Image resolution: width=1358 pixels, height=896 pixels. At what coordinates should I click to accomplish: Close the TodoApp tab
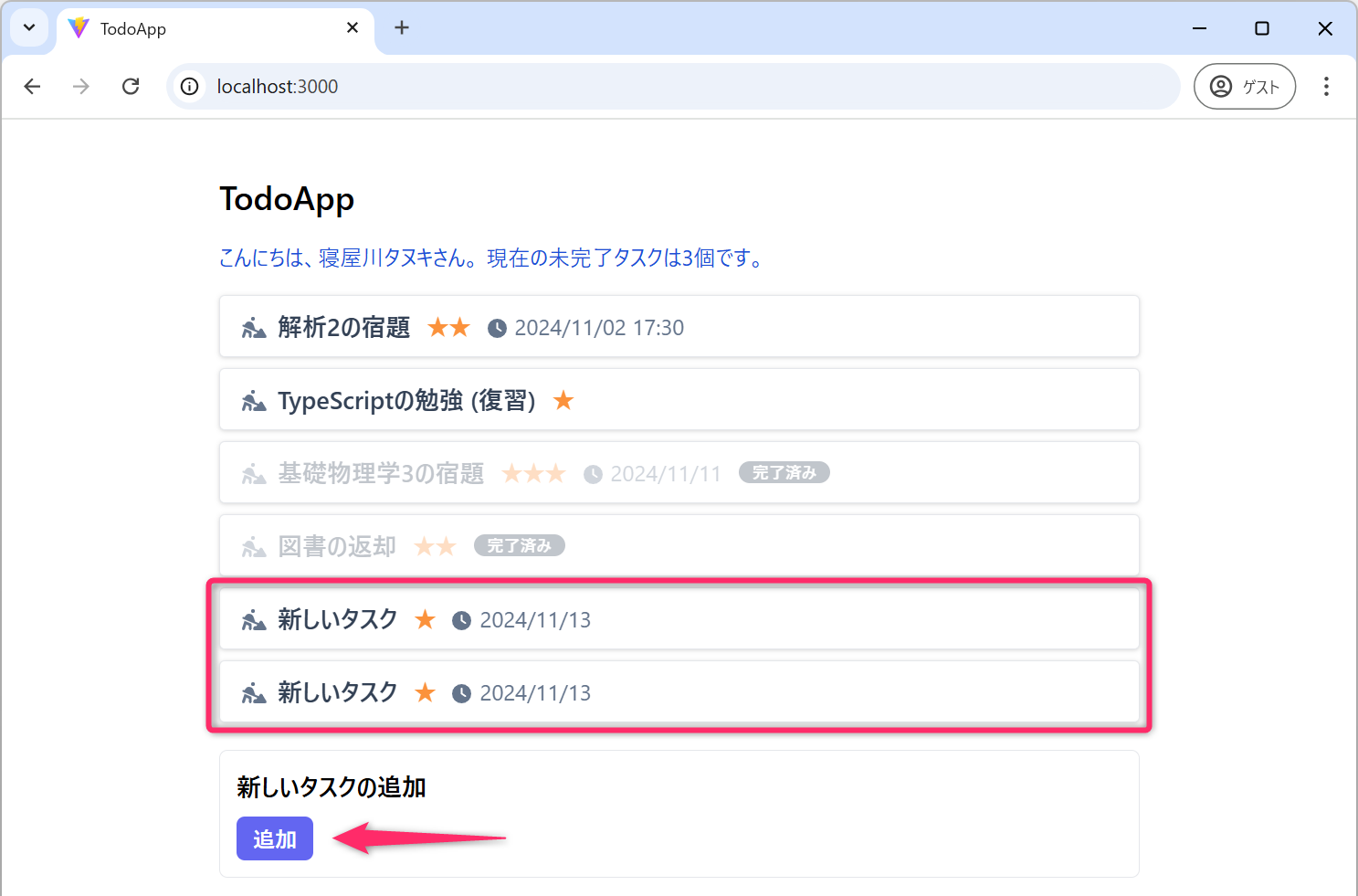pyautogui.click(x=353, y=28)
